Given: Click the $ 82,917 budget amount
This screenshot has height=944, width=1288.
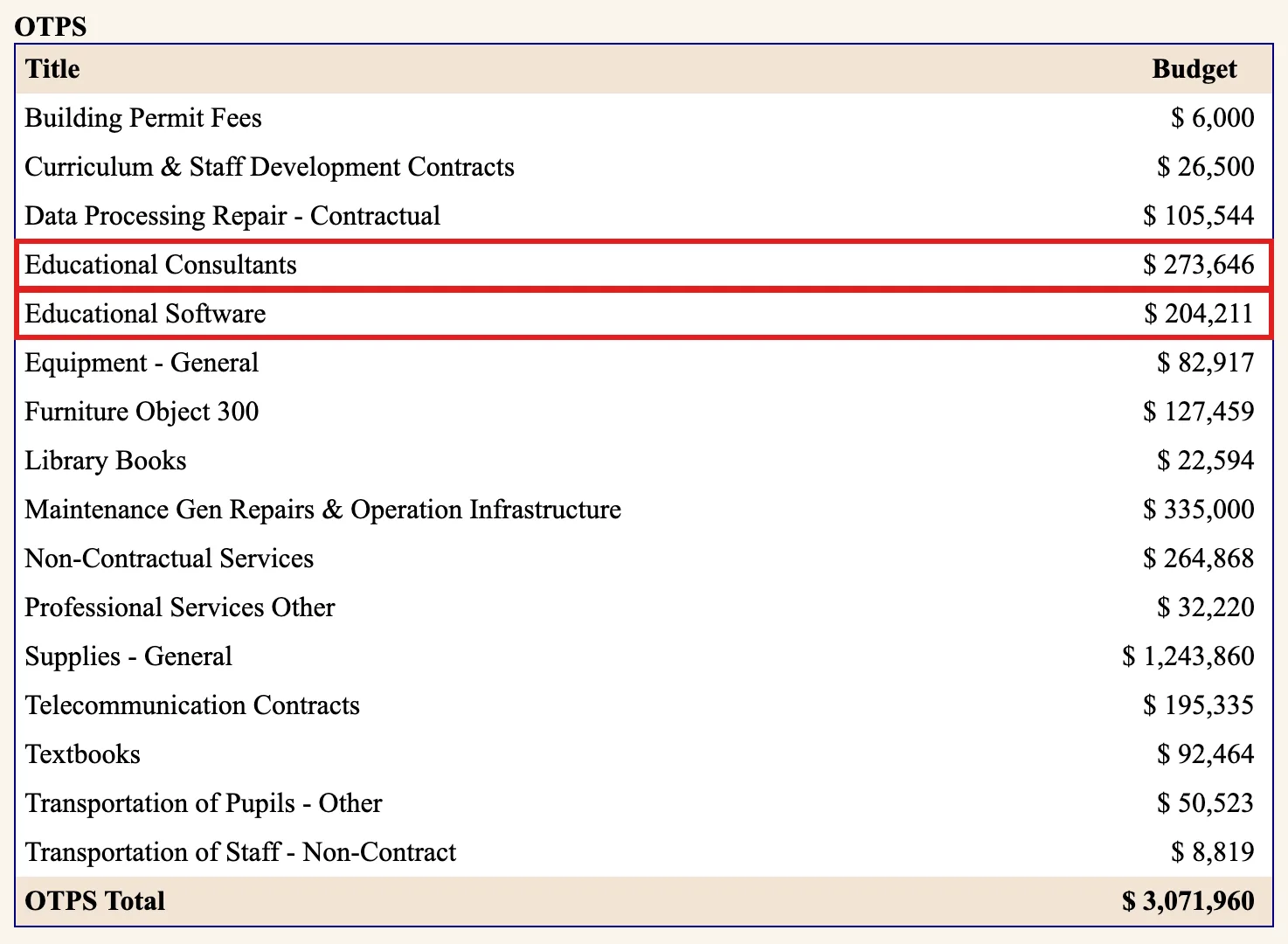Looking at the screenshot, I should pyautogui.click(x=1206, y=363).
